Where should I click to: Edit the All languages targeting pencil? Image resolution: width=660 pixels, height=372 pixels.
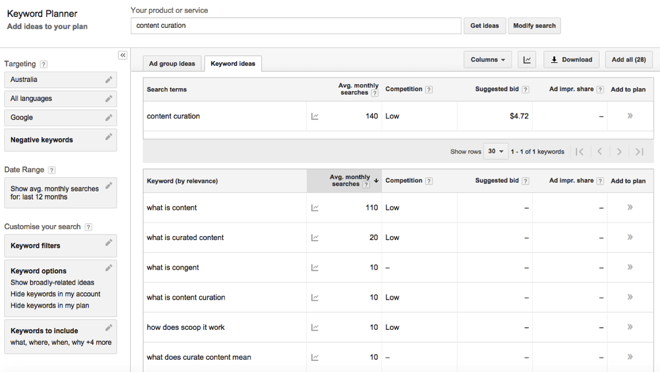pyautogui.click(x=109, y=98)
